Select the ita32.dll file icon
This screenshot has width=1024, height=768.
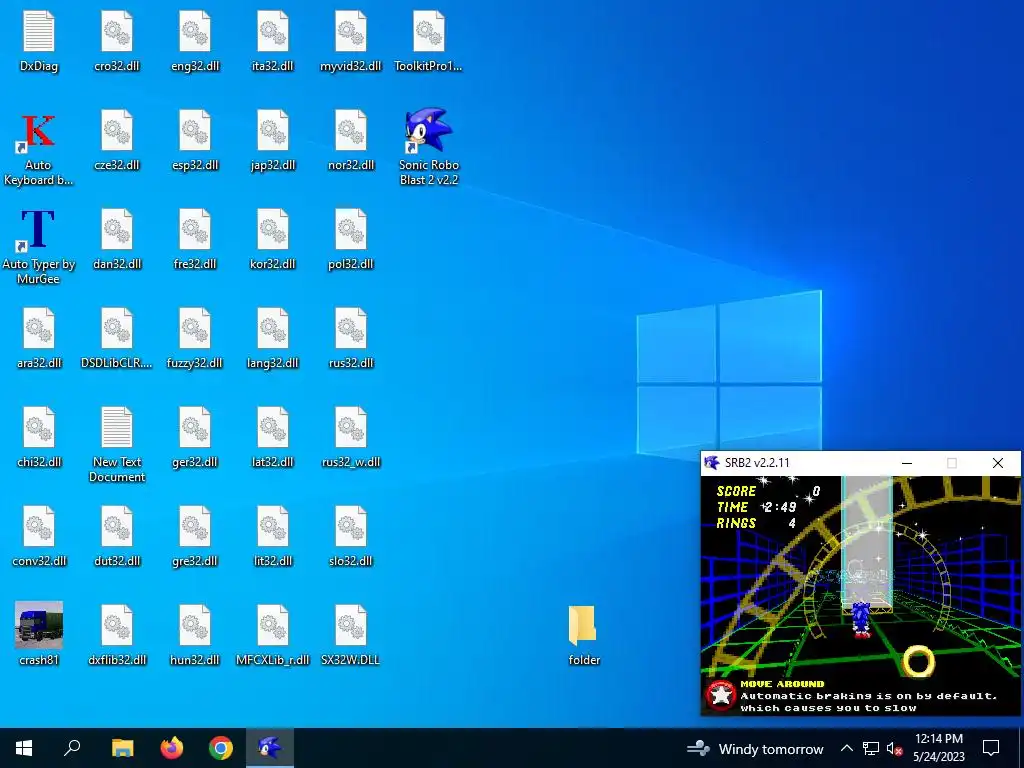273,31
